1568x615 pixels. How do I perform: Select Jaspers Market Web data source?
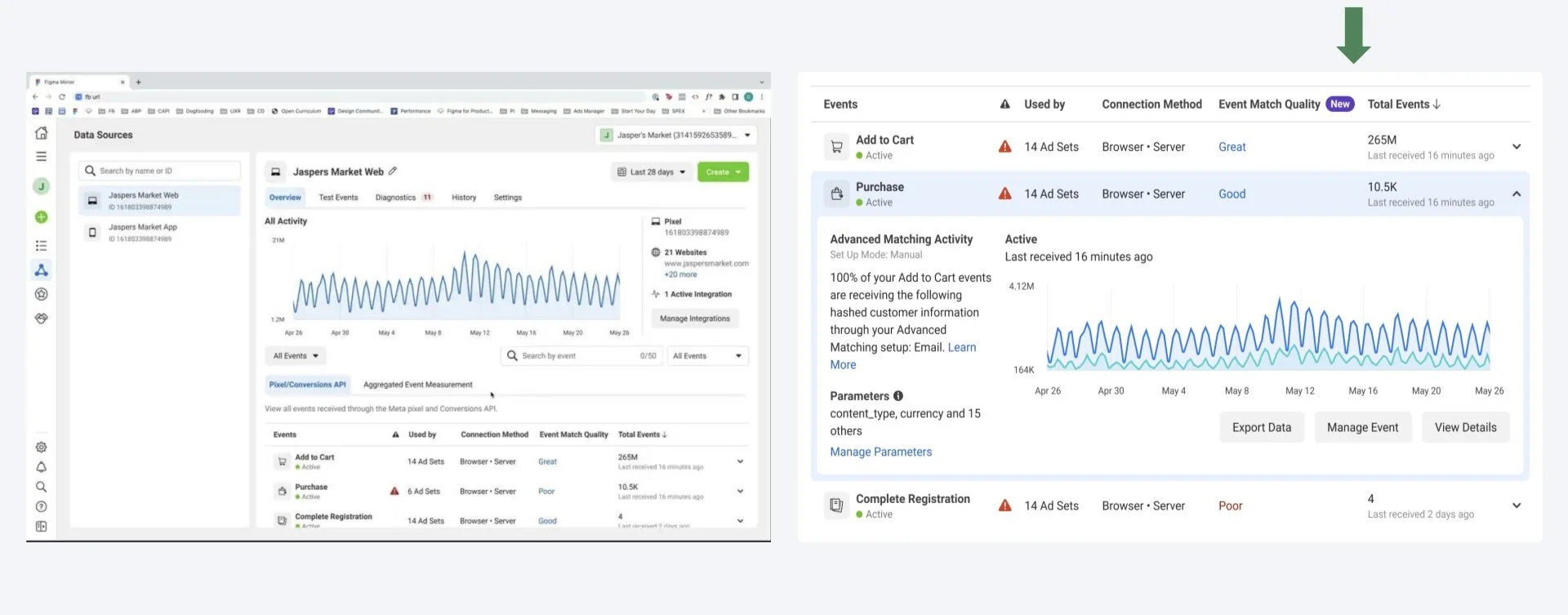tap(160, 201)
